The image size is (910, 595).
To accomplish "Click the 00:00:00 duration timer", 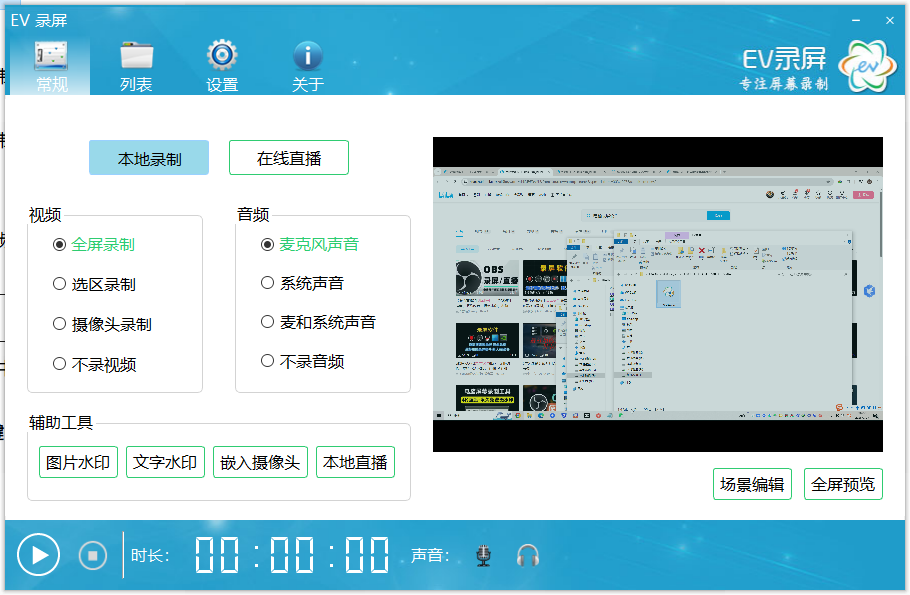I will pos(292,556).
